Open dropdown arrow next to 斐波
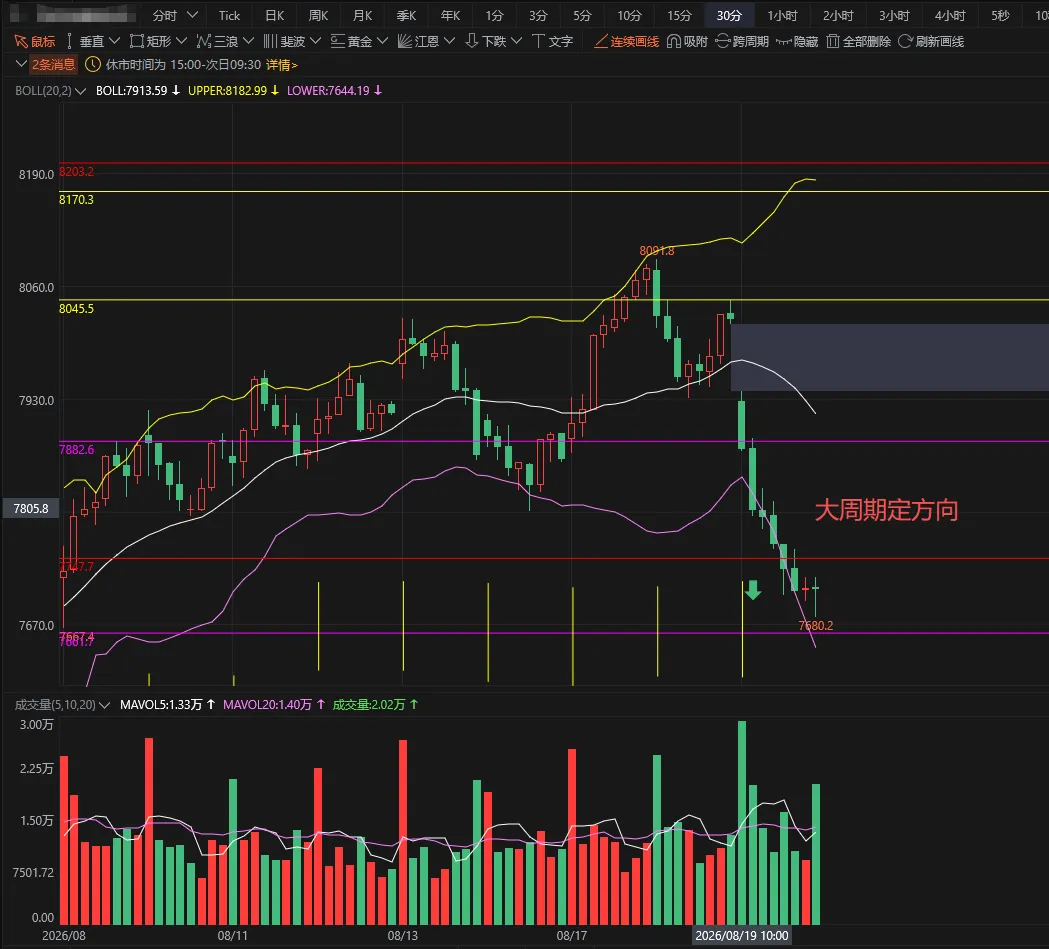Viewport: 1049px width, 949px height. coord(315,41)
